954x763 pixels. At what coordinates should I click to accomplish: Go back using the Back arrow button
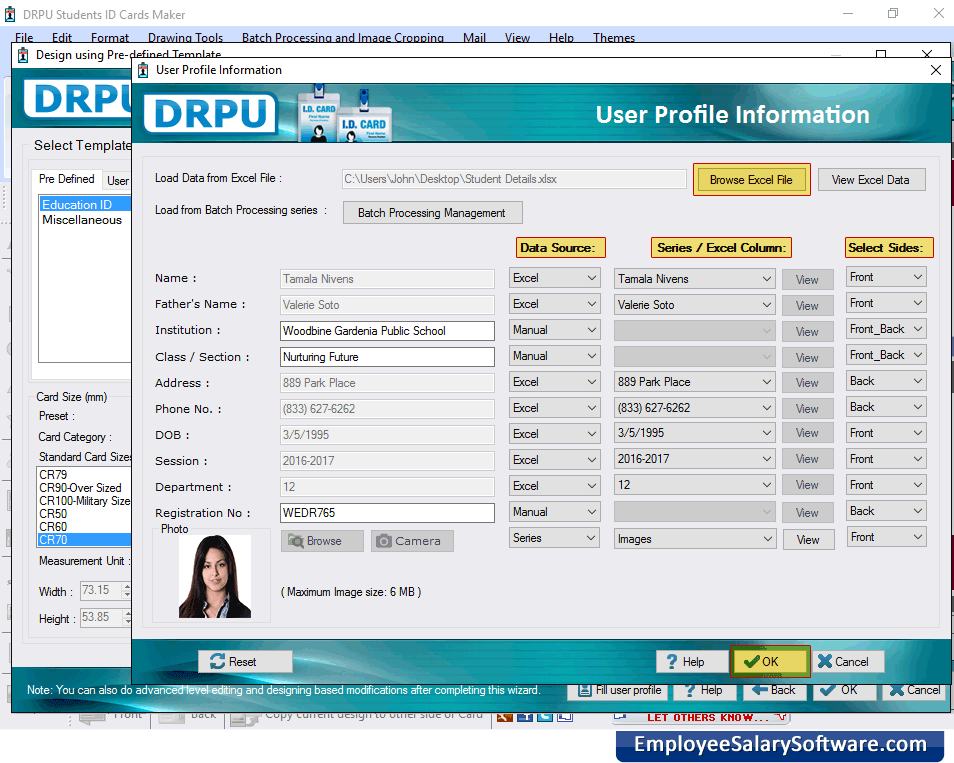[x=774, y=690]
